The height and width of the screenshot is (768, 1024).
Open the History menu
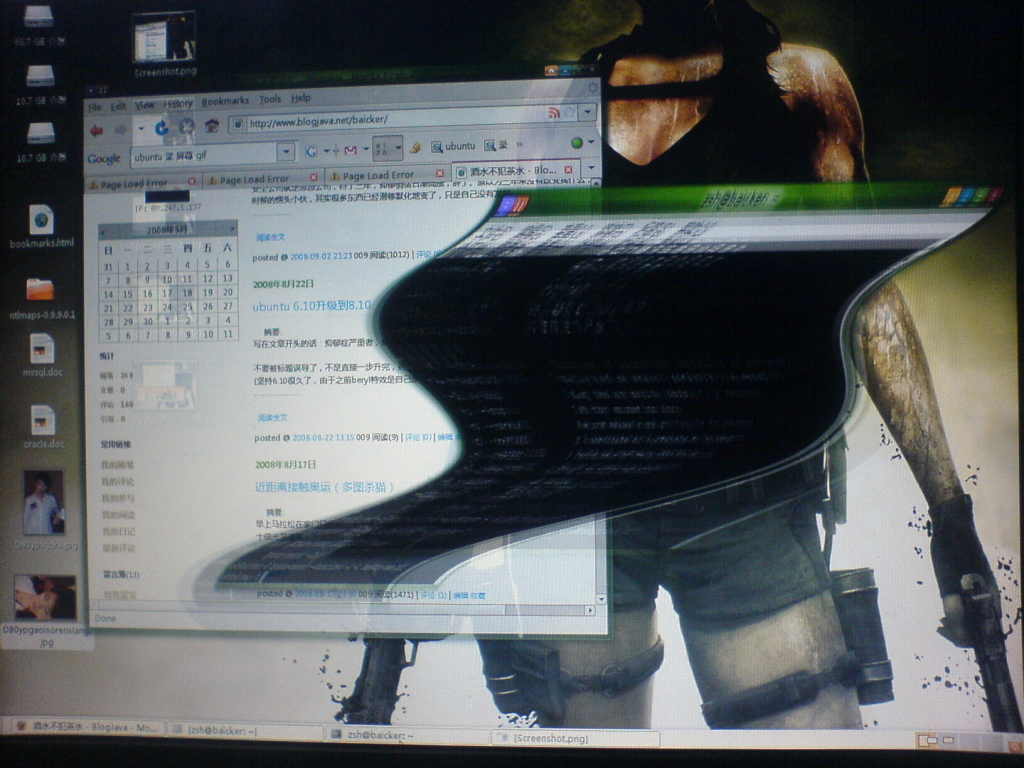click(178, 104)
